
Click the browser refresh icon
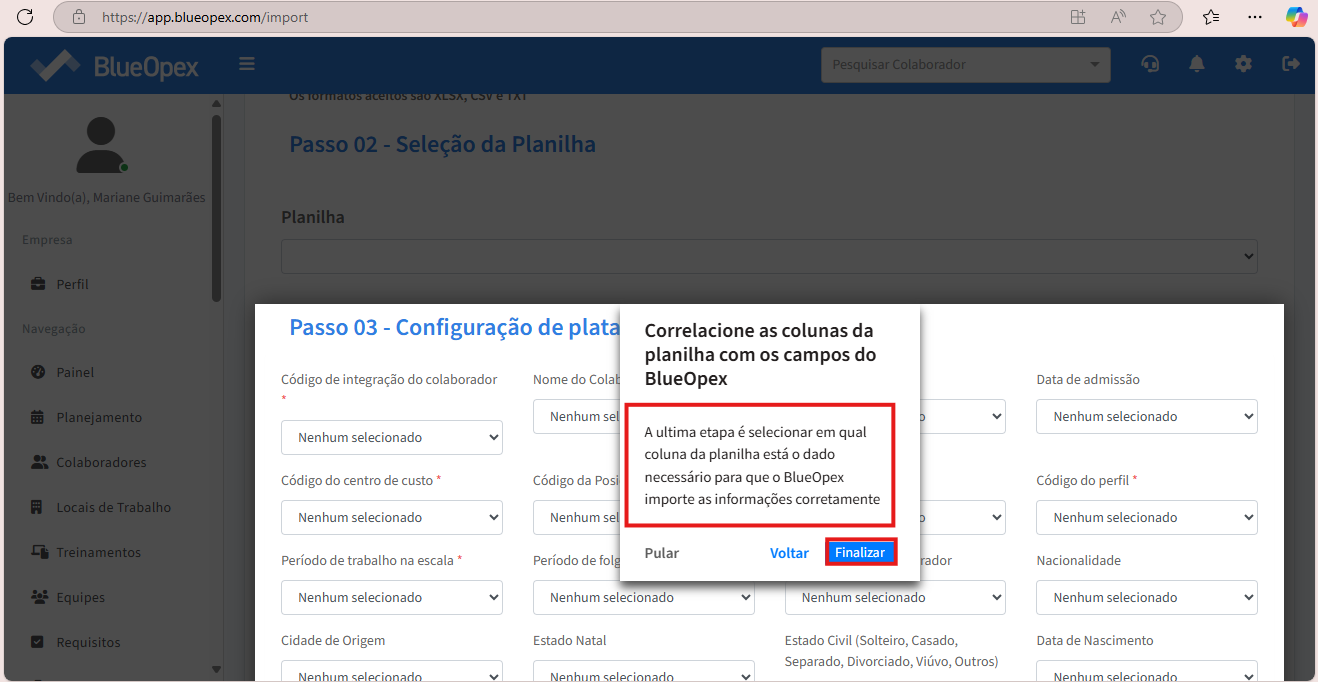[25, 17]
